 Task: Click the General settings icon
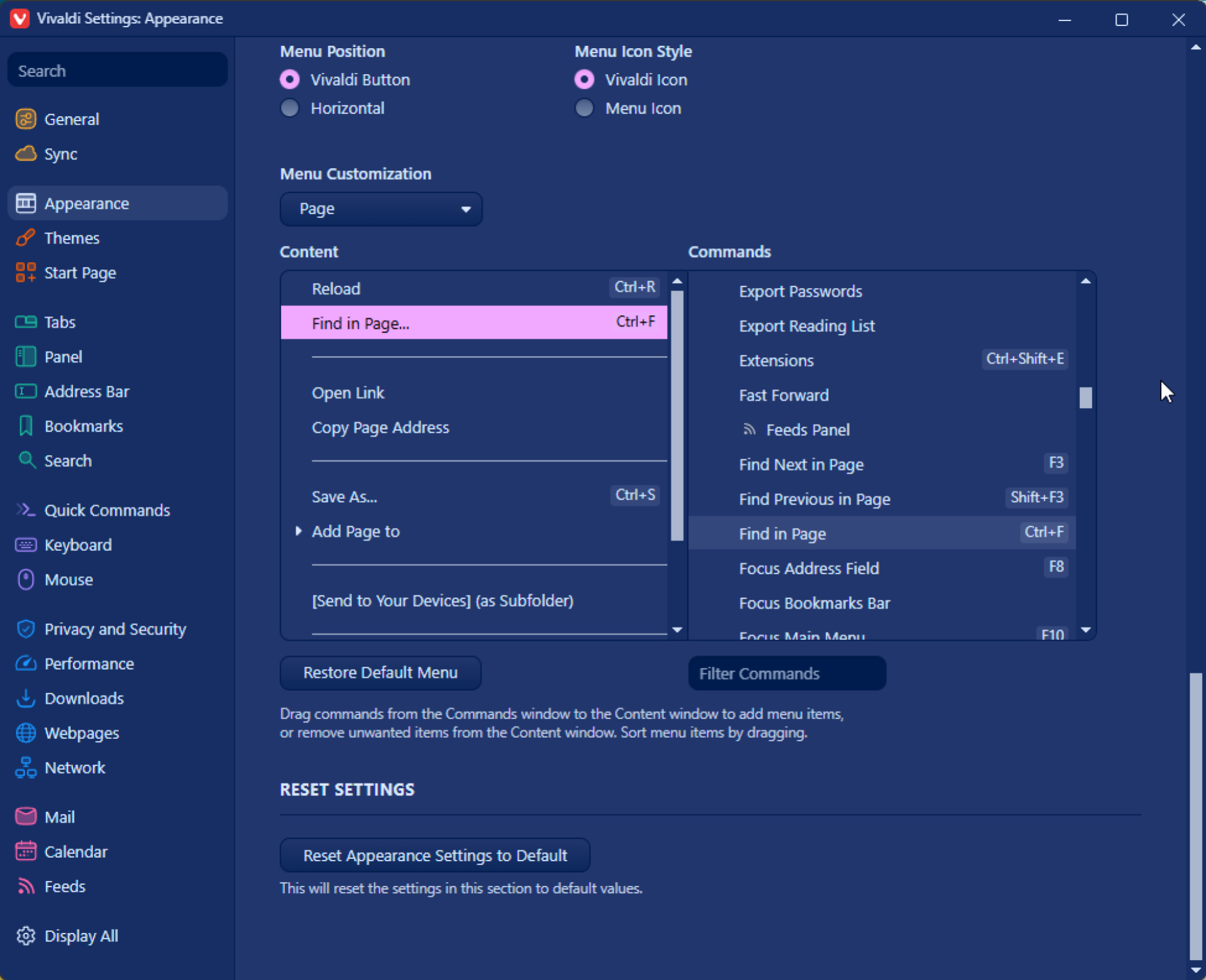25,119
